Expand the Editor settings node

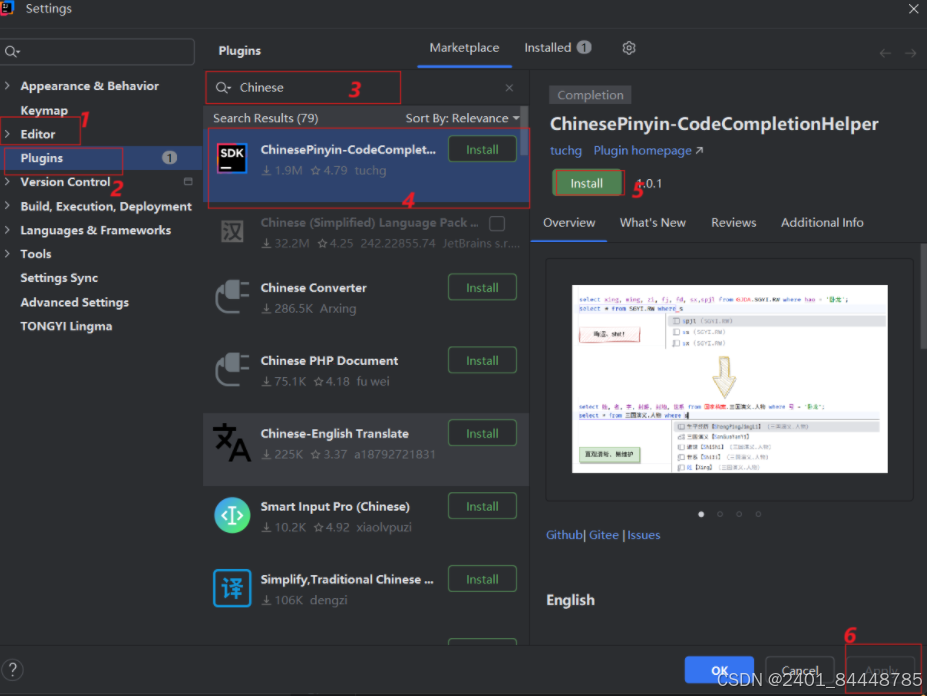(7, 134)
